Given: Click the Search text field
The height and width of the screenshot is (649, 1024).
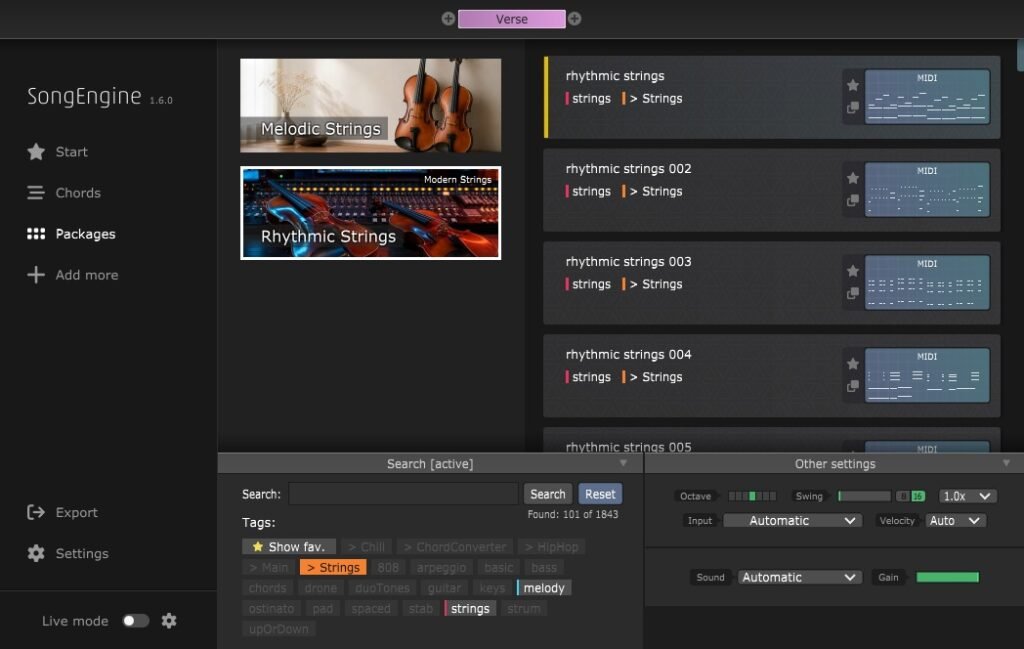Looking at the screenshot, I should point(404,494).
